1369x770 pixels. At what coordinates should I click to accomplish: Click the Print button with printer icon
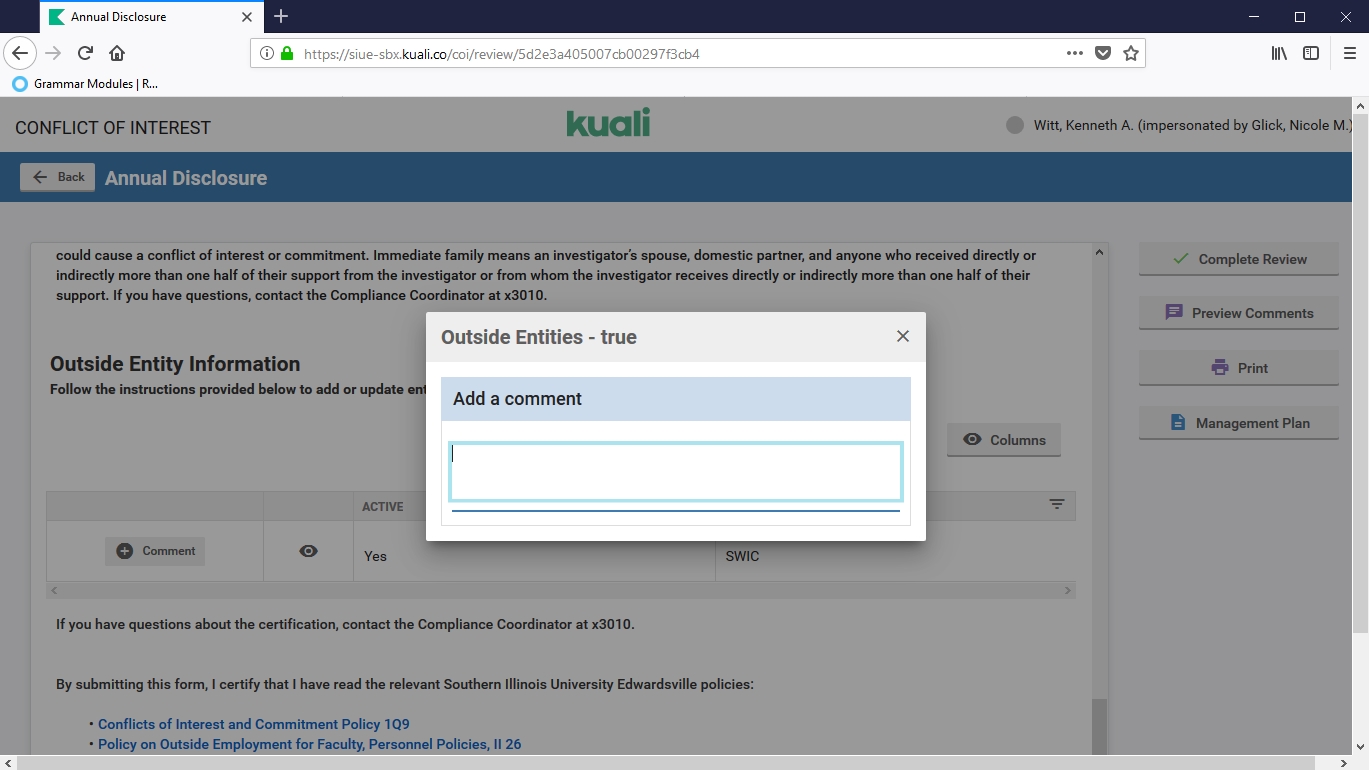[x=1238, y=368]
